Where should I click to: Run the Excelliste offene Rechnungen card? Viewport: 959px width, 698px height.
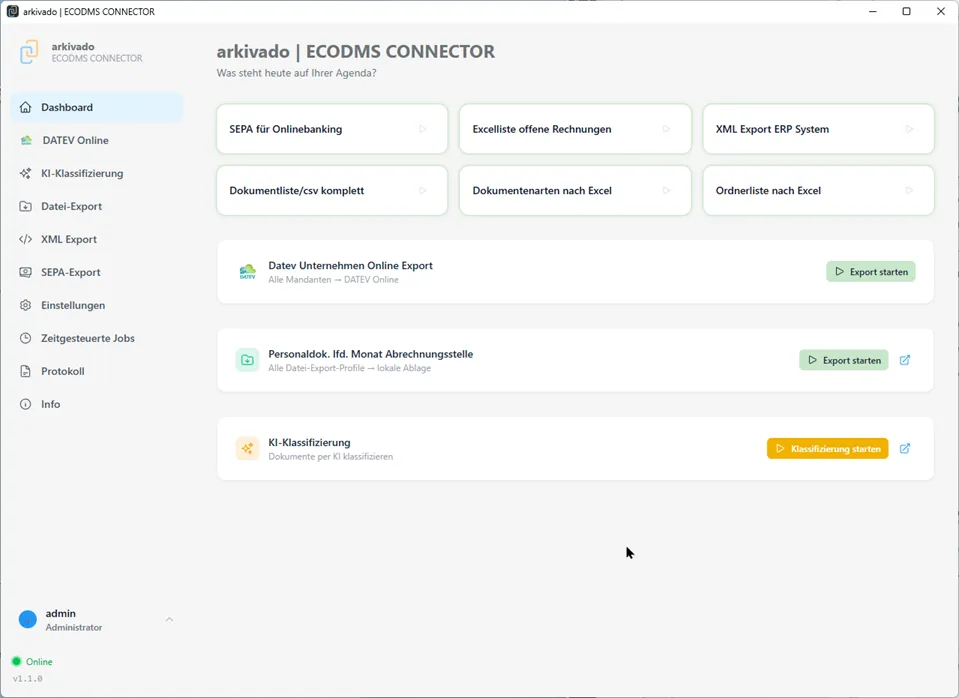pos(576,129)
